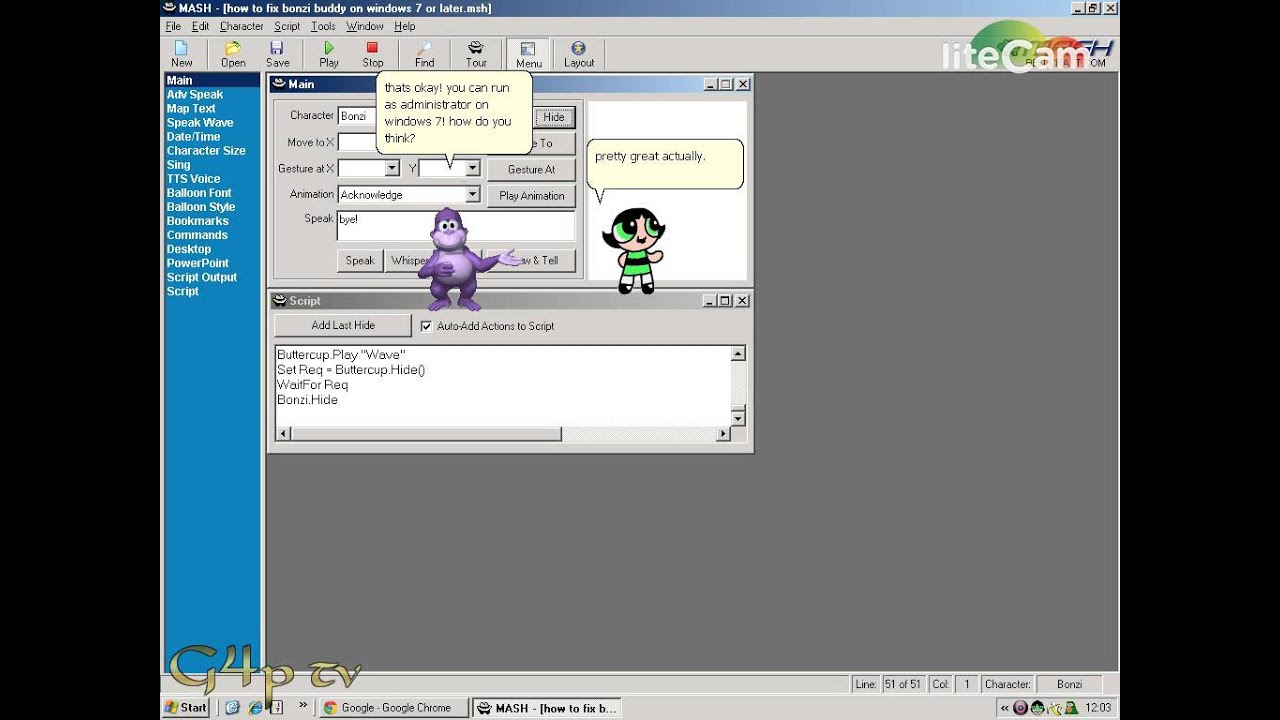Click the script horizontal scrollbar left arrow
Viewport: 1280px width, 720px height.
(283, 434)
